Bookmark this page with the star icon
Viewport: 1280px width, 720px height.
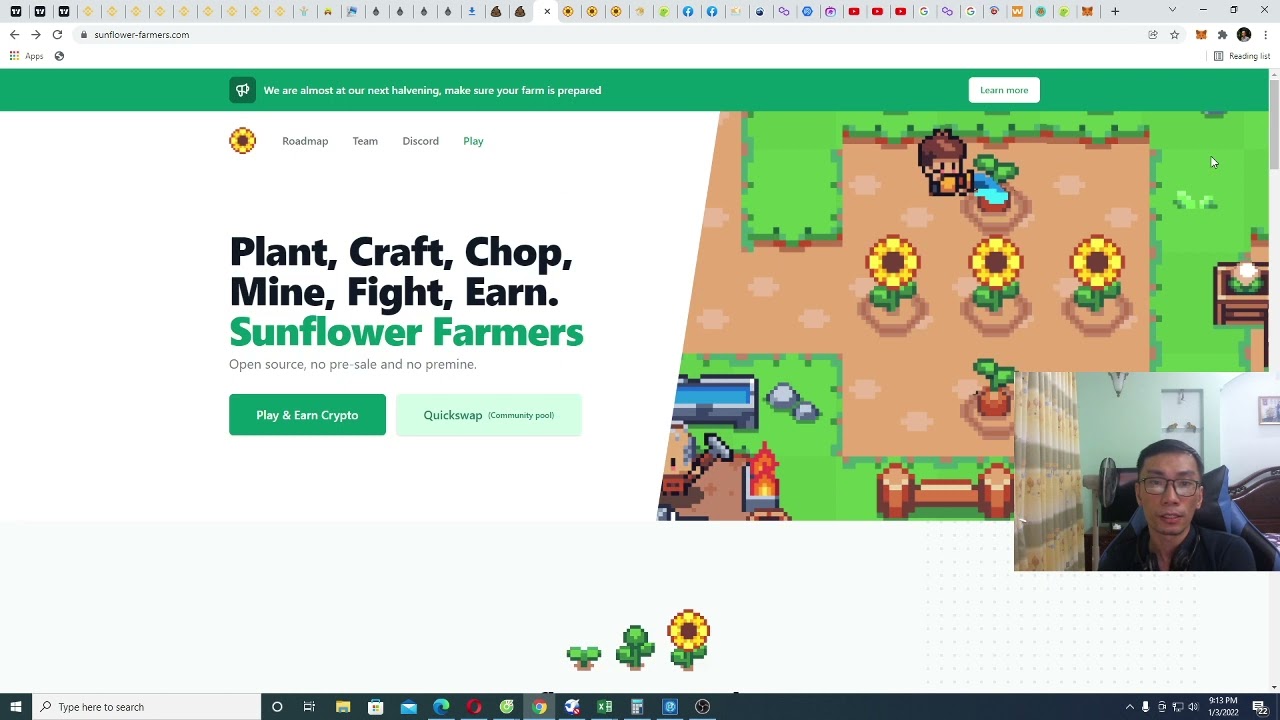click(1175, 35)
